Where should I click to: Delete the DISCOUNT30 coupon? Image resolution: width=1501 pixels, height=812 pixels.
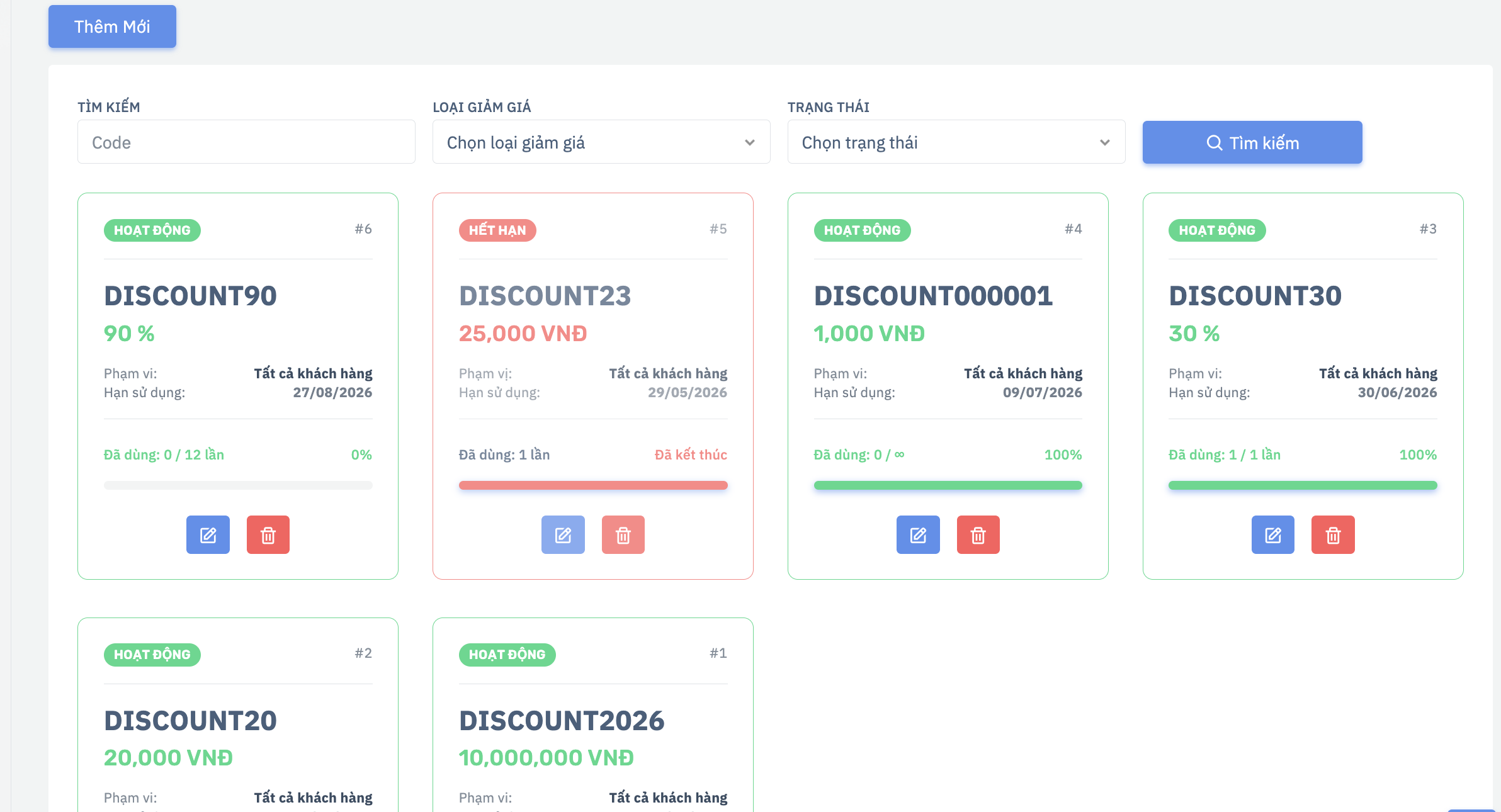(1333, 535)
